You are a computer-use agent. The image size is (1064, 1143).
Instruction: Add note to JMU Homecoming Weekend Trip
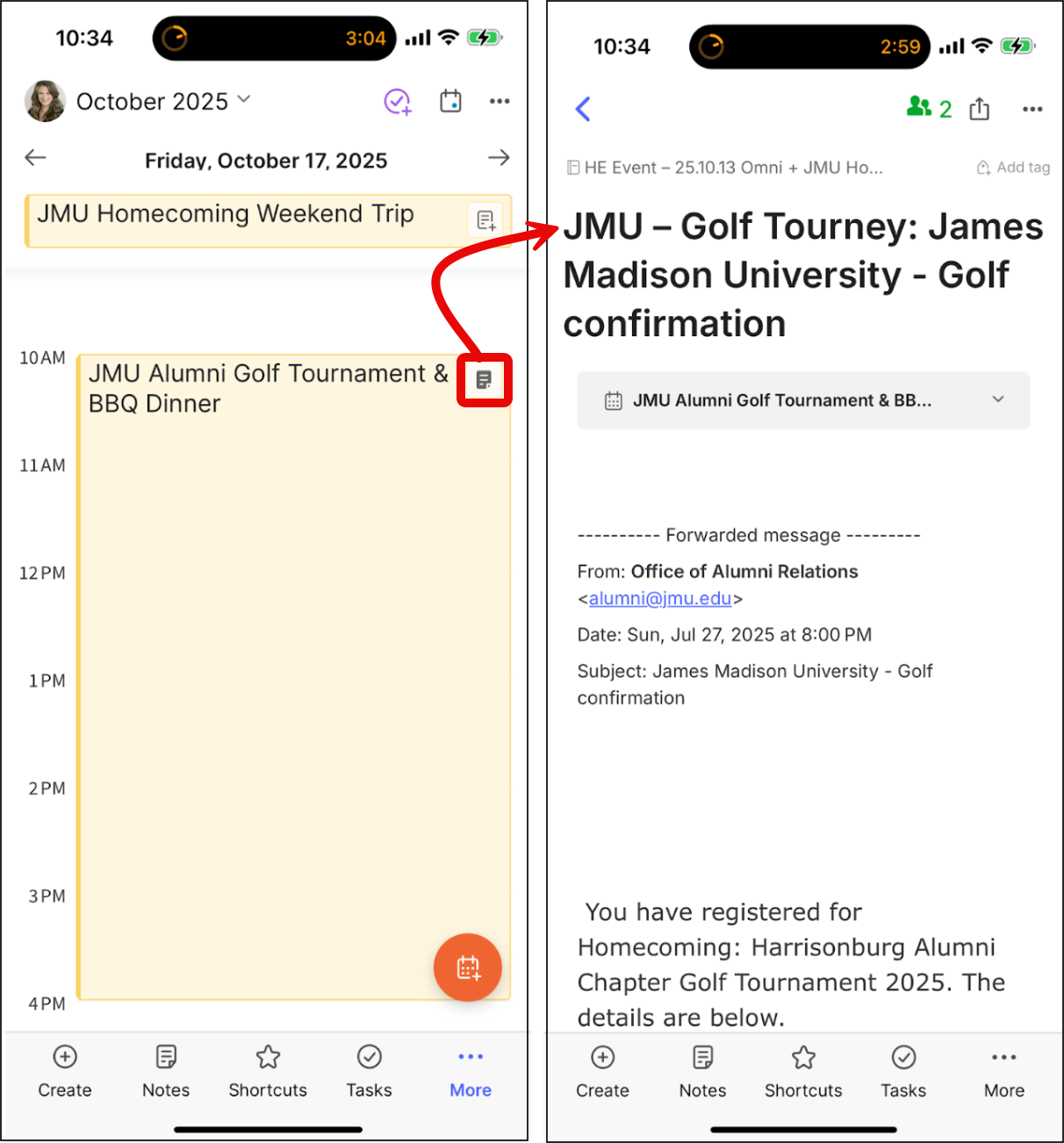[x=486, y=220]
